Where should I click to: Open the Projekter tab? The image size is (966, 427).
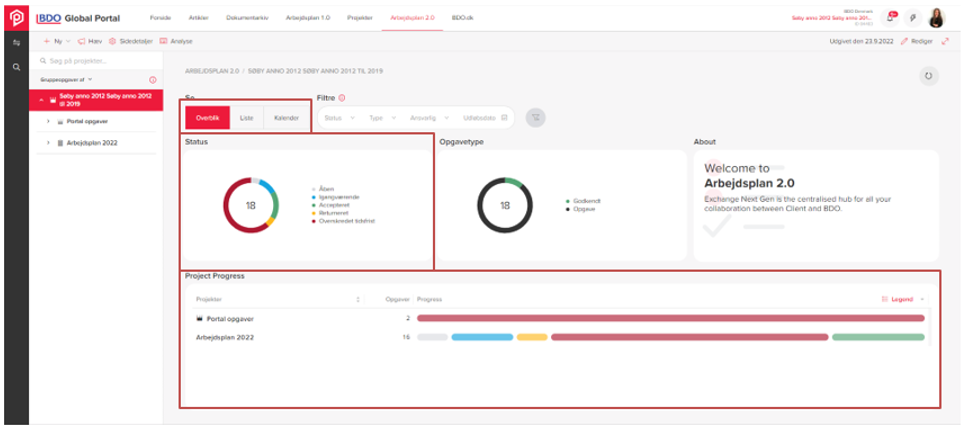click(x=360, y=18)
